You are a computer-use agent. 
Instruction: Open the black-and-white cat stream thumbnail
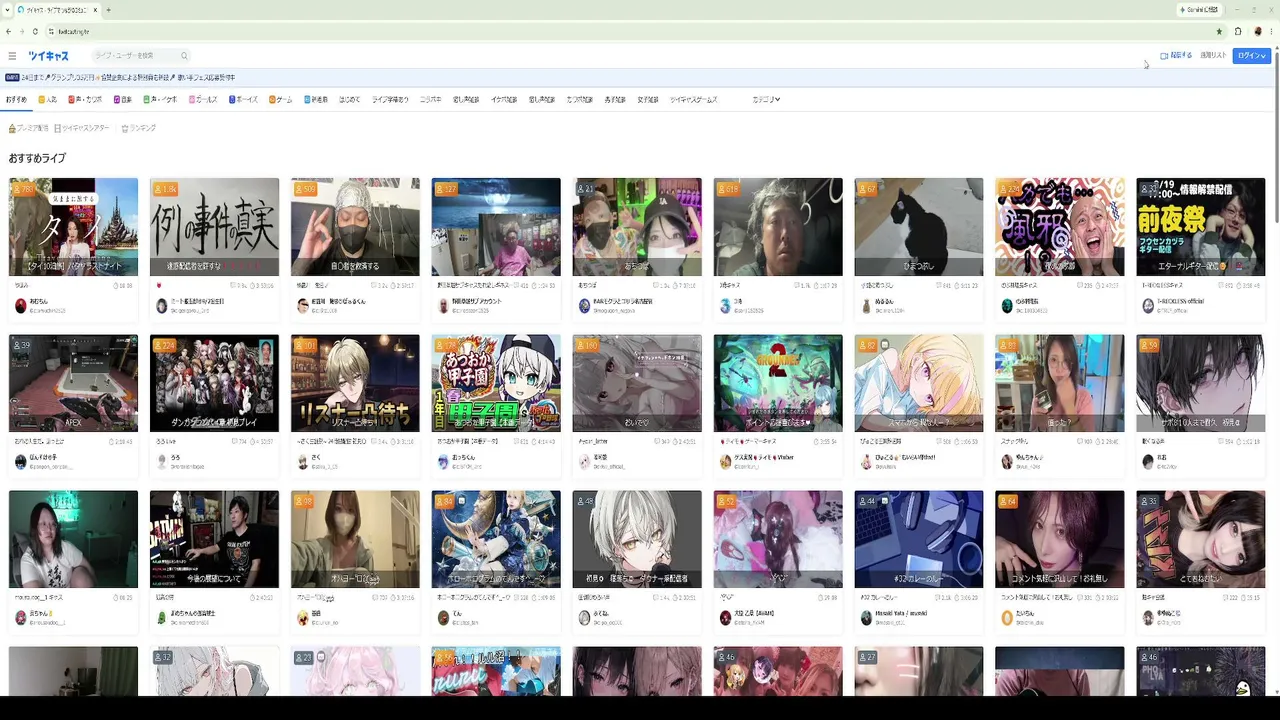(919, 227)
